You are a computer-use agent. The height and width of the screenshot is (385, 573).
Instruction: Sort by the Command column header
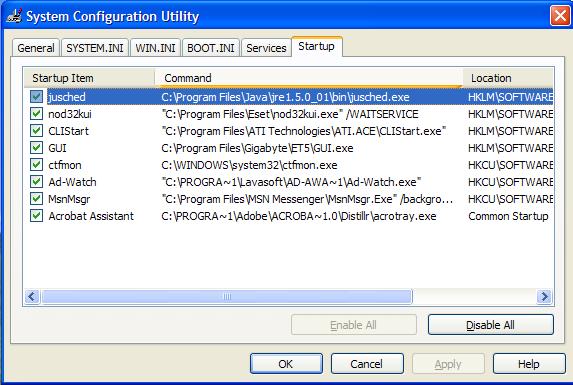(x=309, y=78)
